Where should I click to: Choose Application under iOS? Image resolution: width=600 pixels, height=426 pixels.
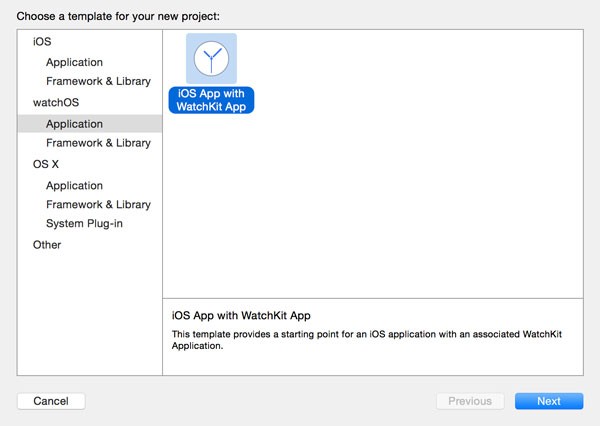(x=74, y=62)
